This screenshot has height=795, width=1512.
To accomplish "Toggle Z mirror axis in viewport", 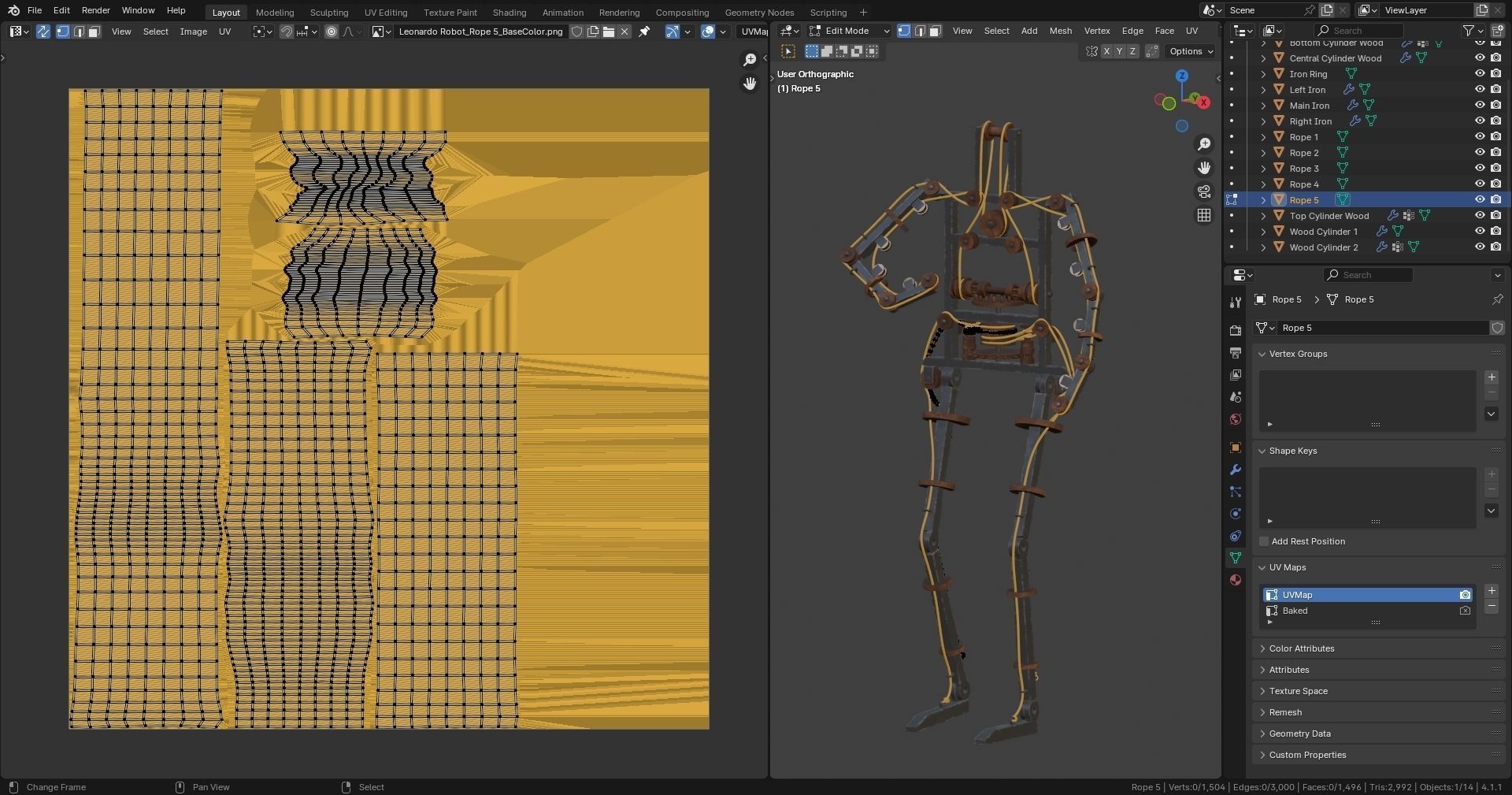I will point(1133,51).
